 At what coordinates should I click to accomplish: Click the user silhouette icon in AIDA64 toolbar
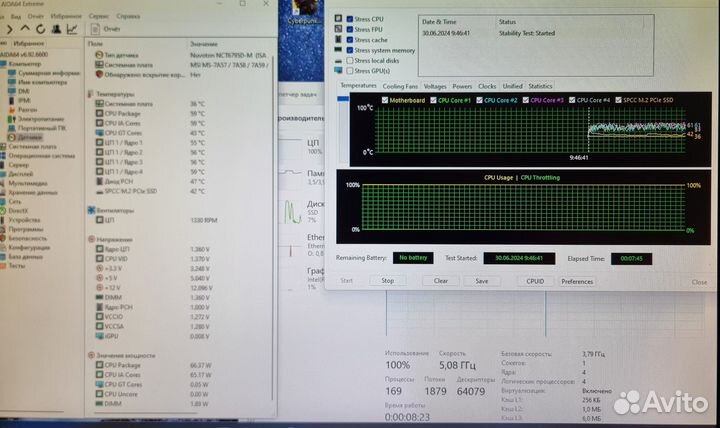pos(56,29)
